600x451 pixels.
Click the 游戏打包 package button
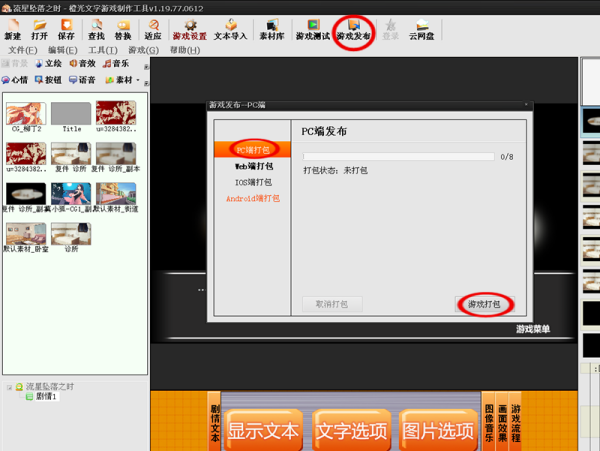484,304
